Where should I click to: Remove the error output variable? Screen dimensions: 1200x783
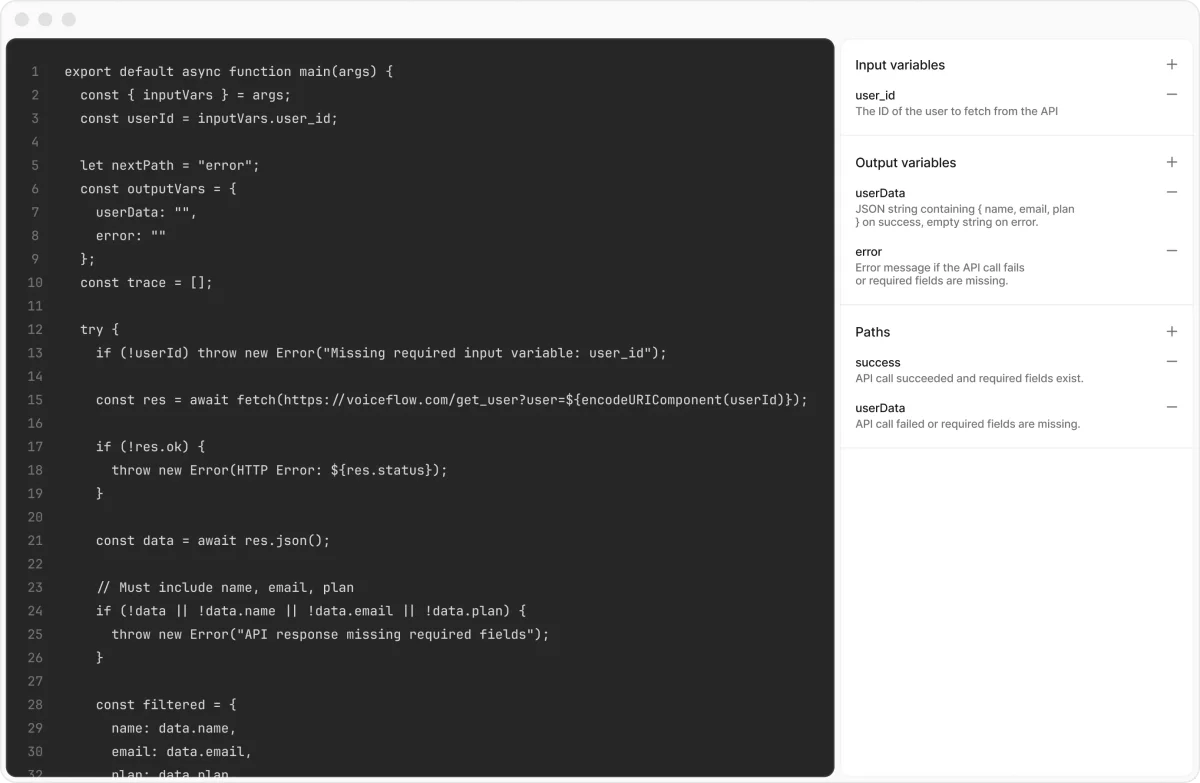1171,251
